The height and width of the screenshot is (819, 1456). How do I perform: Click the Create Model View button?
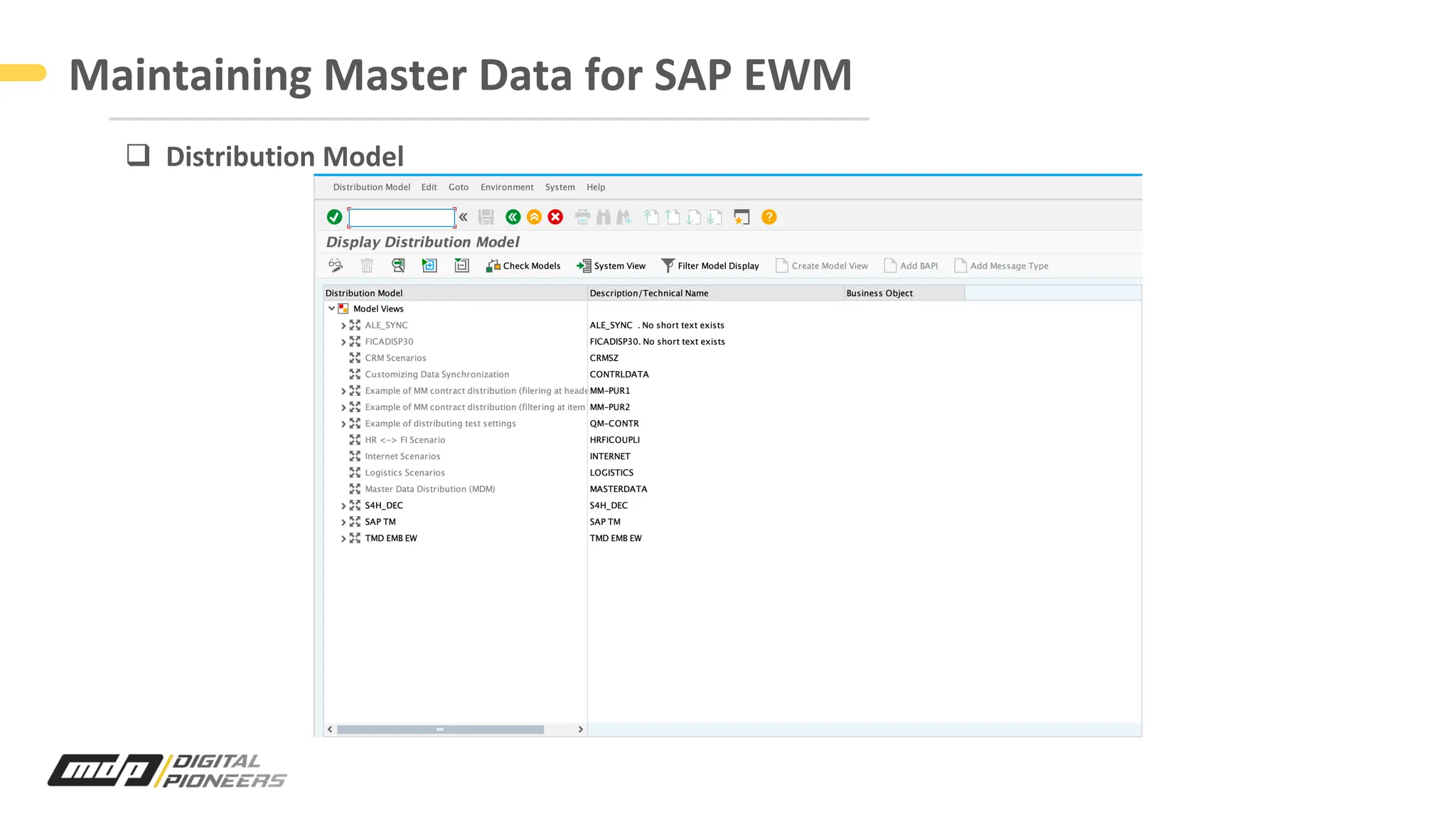coord(822,266)
